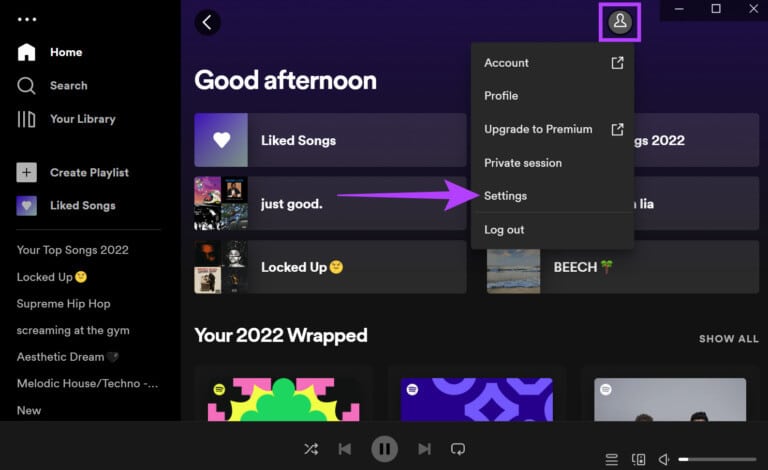Viewport: 768px width, 470px height.
Task: Mute the volume speaker icon
Action: tap(664, 459)
